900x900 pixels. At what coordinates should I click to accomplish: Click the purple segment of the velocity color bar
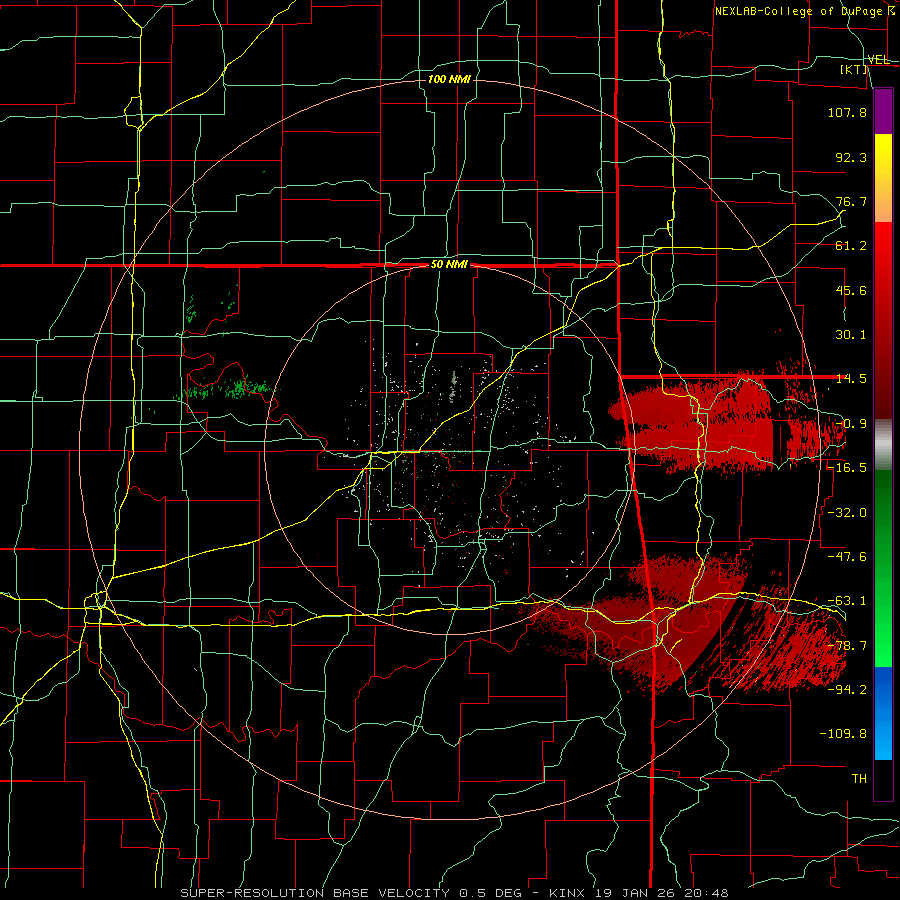point(883,111)
